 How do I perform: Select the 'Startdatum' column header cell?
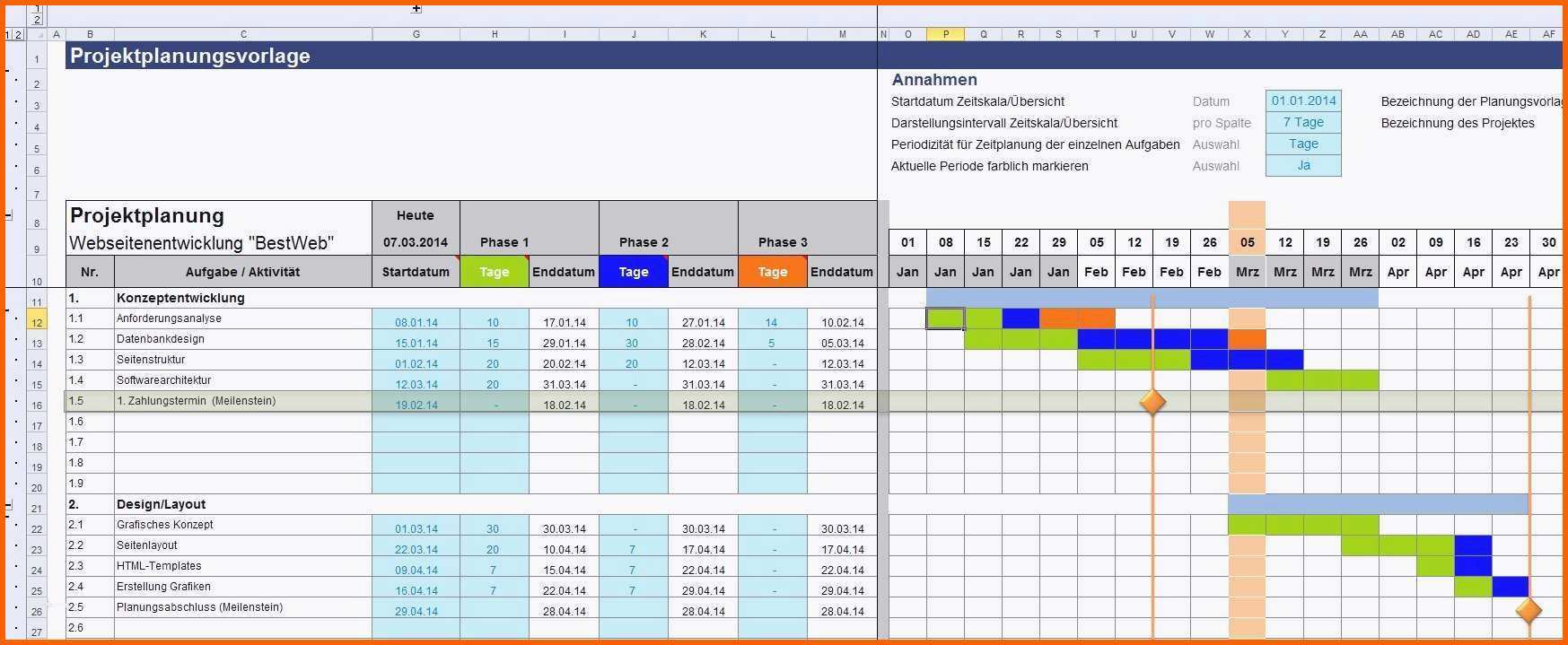pyautogui.click(x=416, y=272)
